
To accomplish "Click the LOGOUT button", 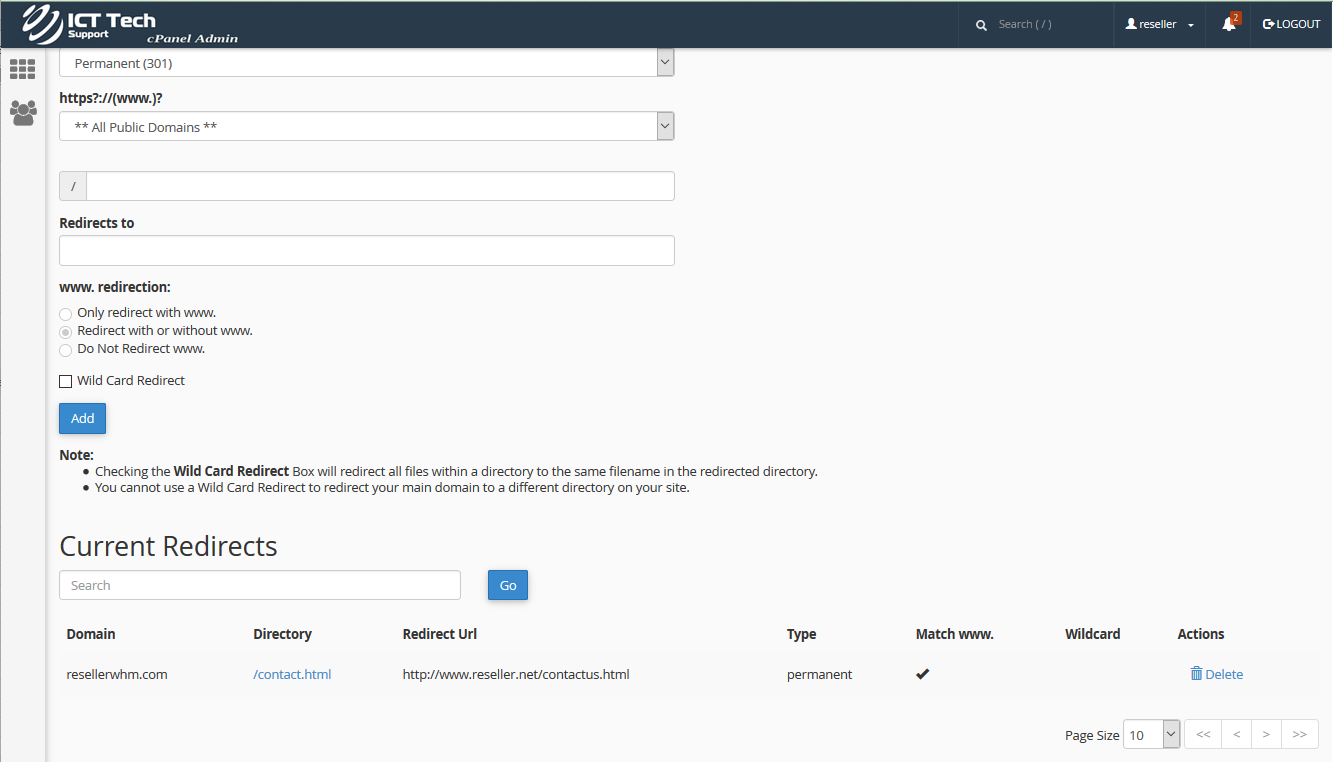I will click(x=1292, y=24).
